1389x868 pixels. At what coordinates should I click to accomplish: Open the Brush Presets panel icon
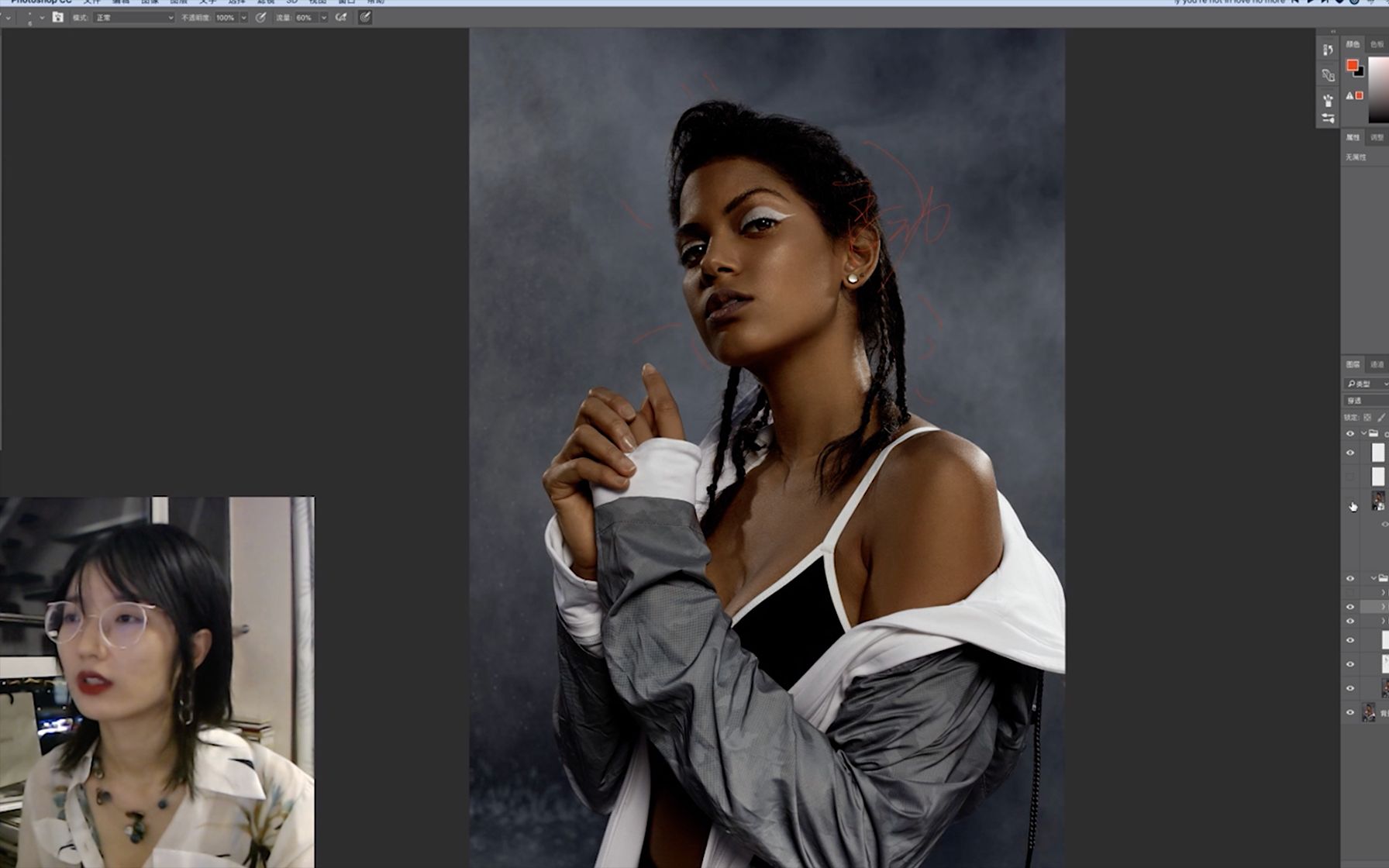(1328, 101)
